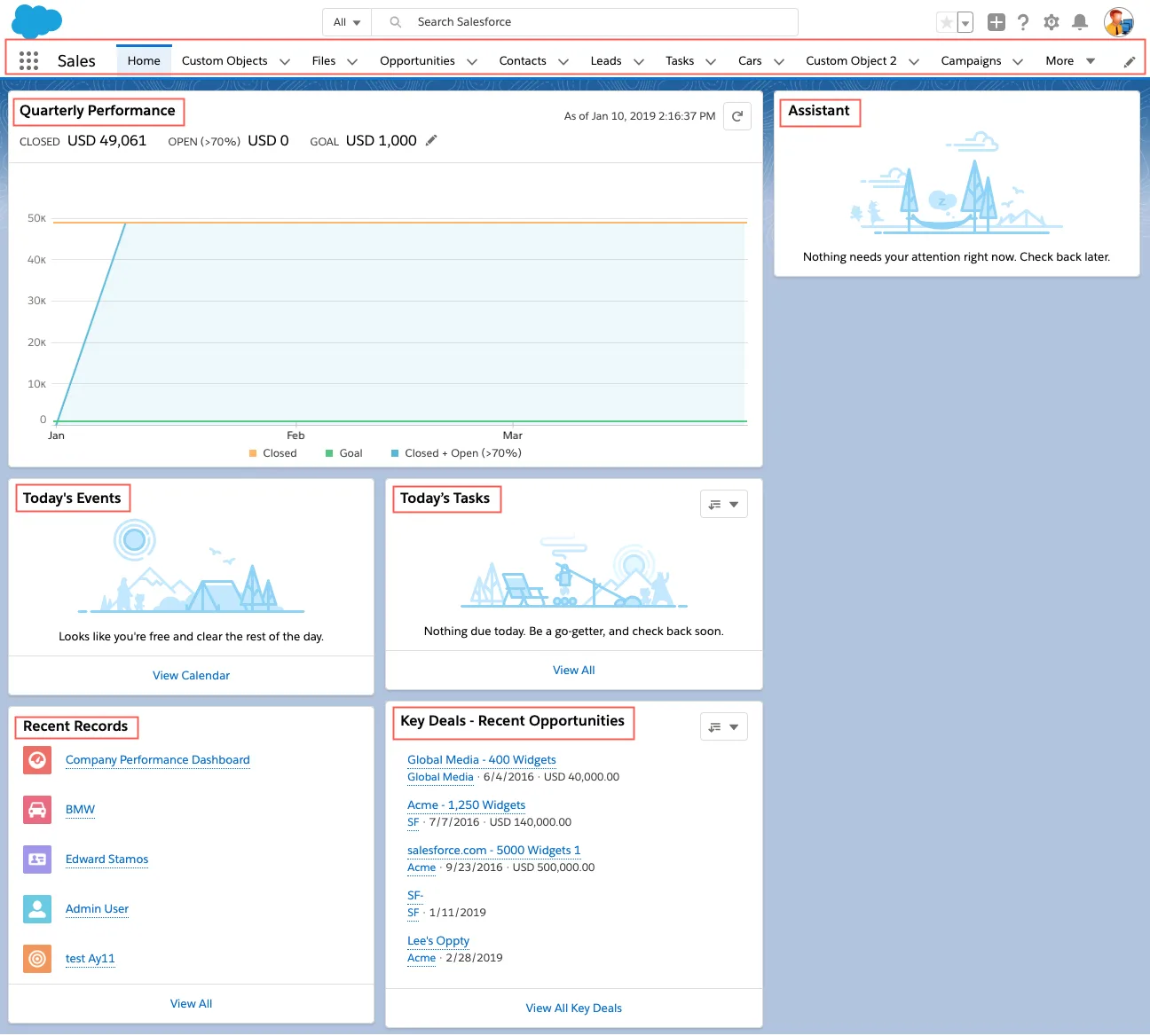The height and width of the screenshot is (1036, 1150).
Task: Click the Company Performance Dashboard record icon
Action: [37, 760]
